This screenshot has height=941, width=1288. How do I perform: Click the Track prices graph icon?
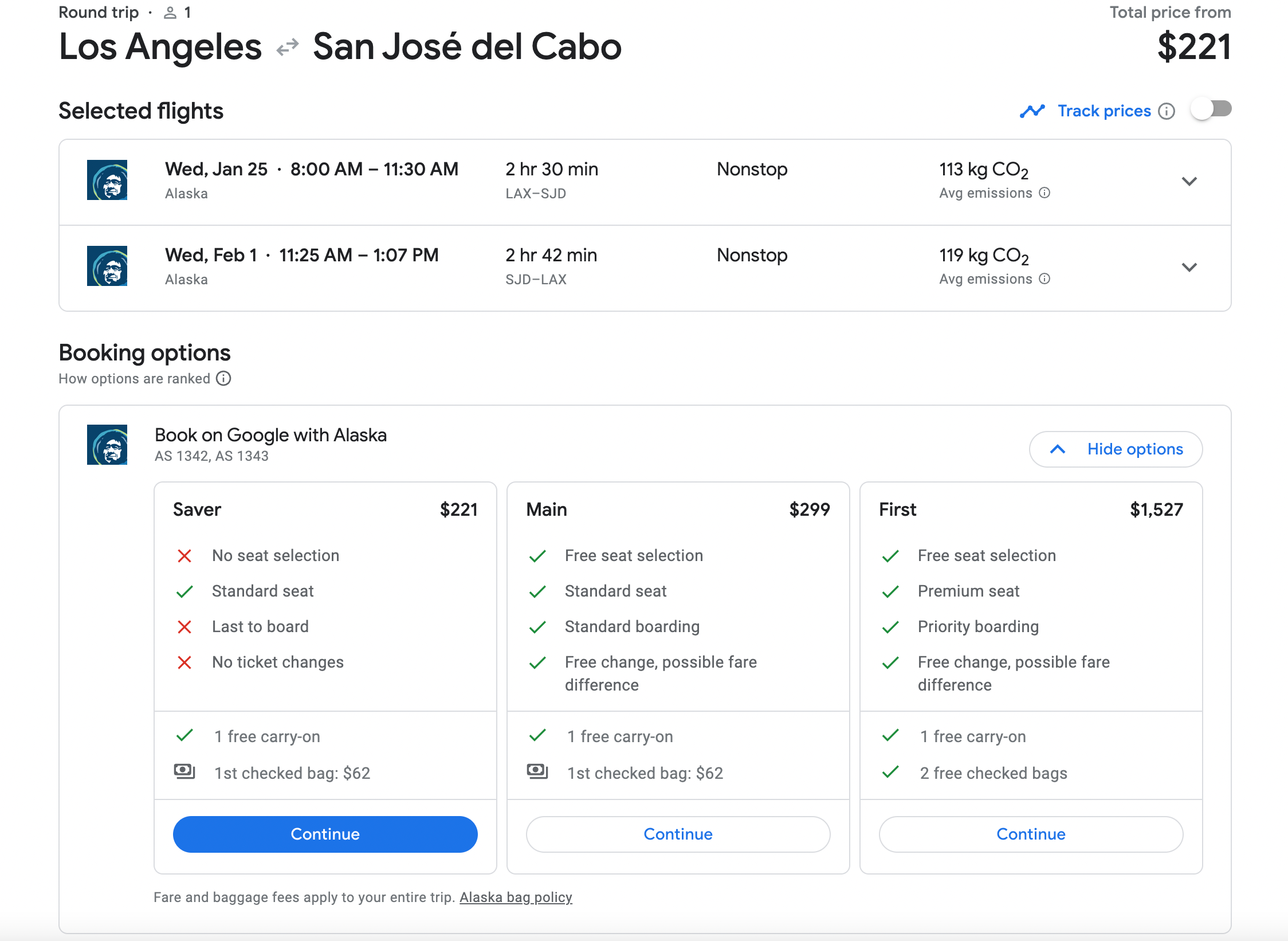[x=1032, y=111]
